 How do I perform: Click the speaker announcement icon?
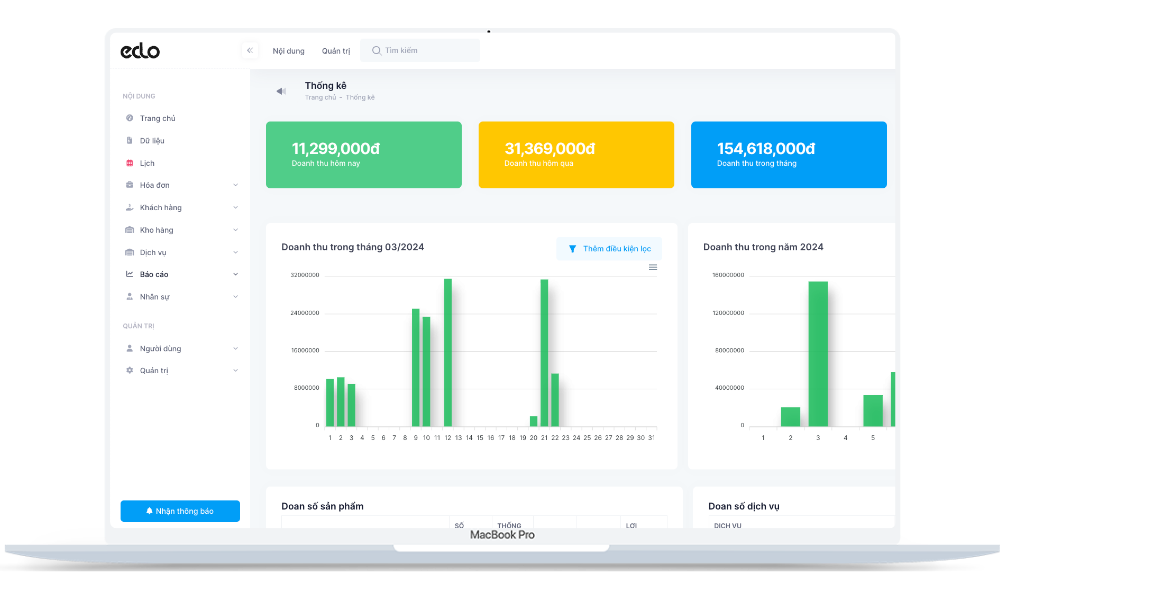click(x=281, y=91)
